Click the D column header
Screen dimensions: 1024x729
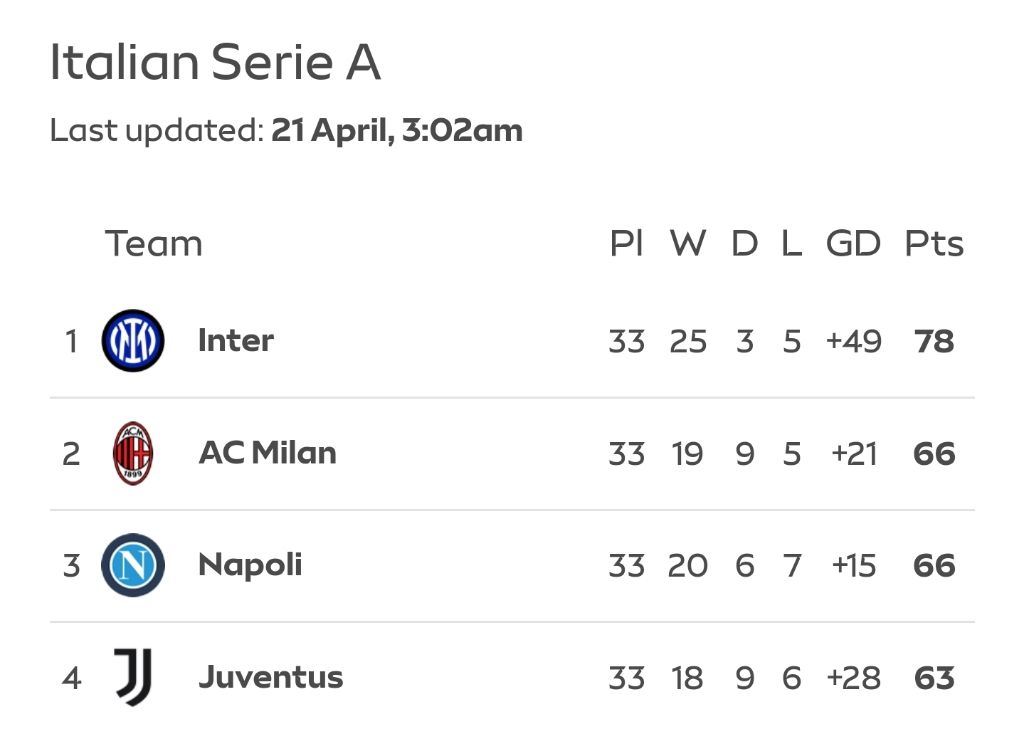click(x=744, y=244)
